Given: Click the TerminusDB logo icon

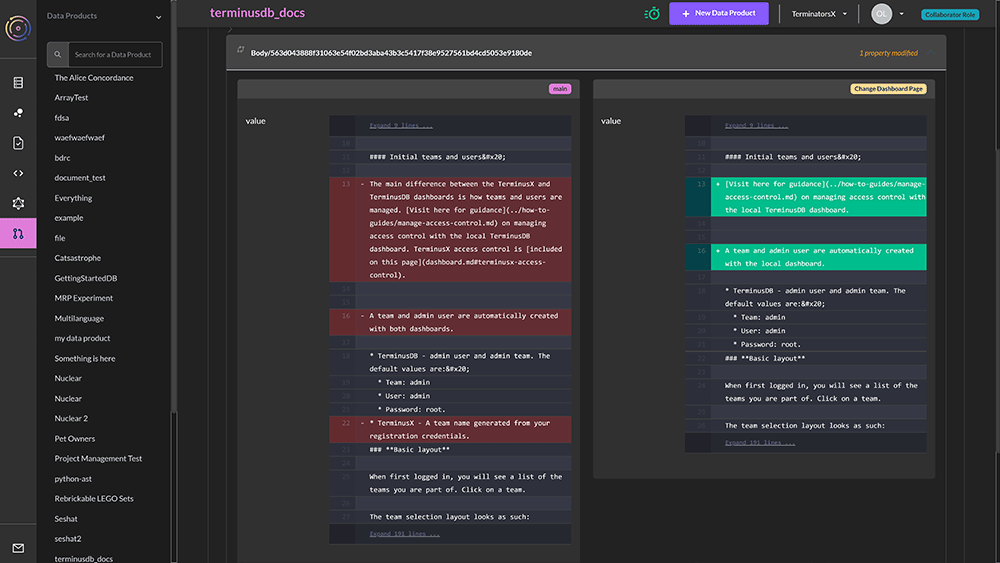Looking at the screenshot, I should (x=18, y=28).
